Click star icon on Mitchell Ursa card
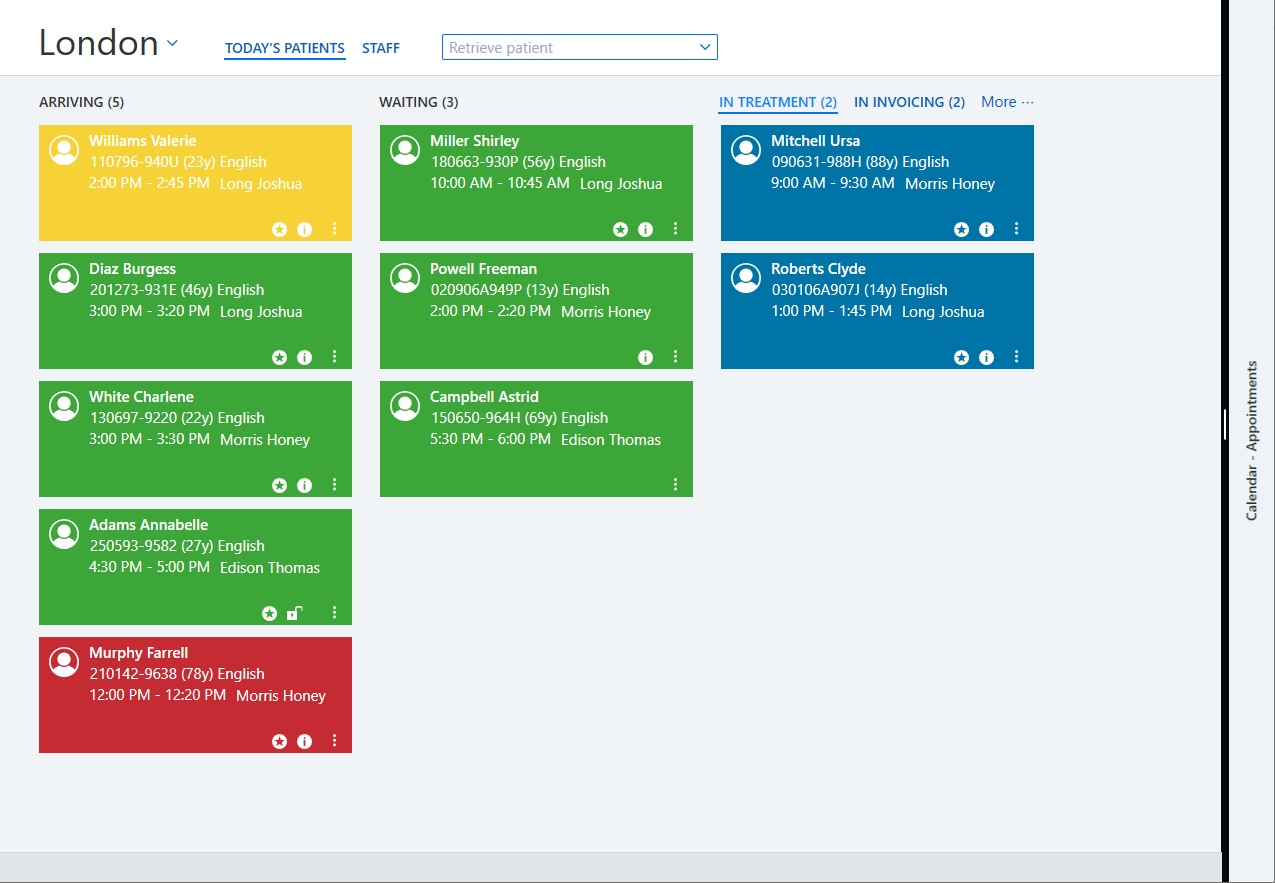The width and height of the screenshot is (1275, 883). point(961,229)
